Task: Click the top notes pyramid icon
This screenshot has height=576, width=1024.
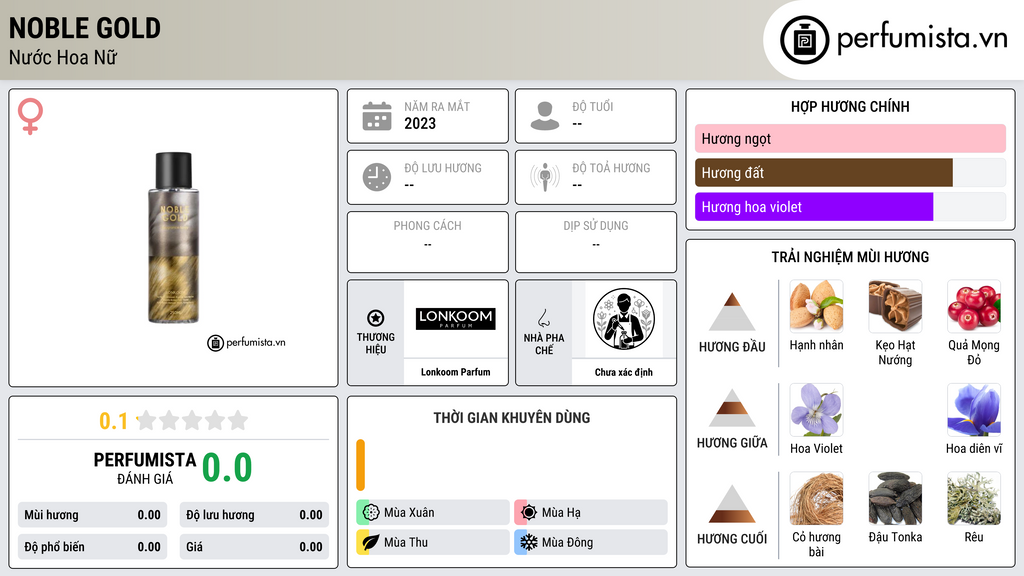Action: click(x=732, y=312)
